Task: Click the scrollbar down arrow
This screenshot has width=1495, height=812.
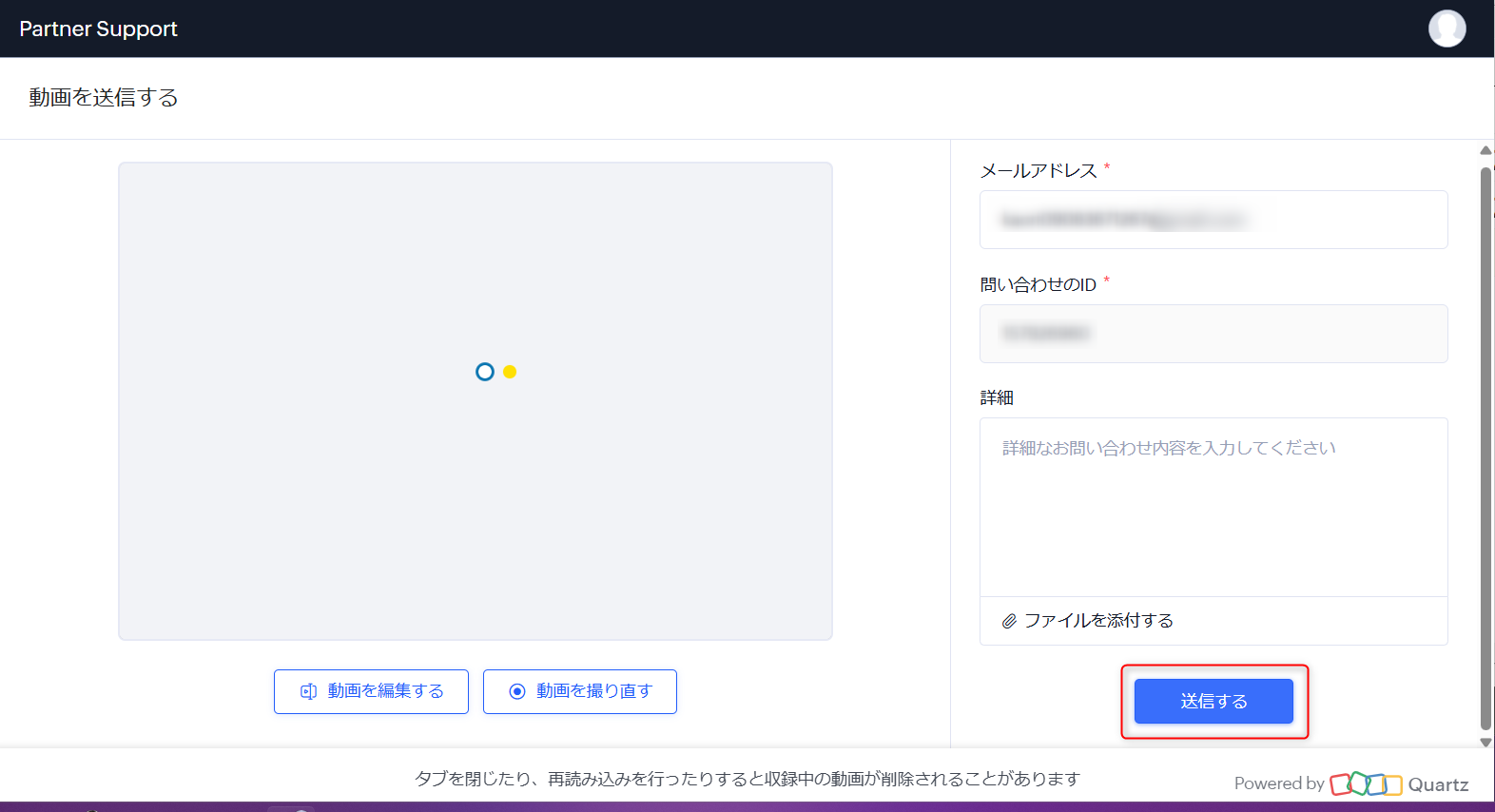Action: 1485,743
